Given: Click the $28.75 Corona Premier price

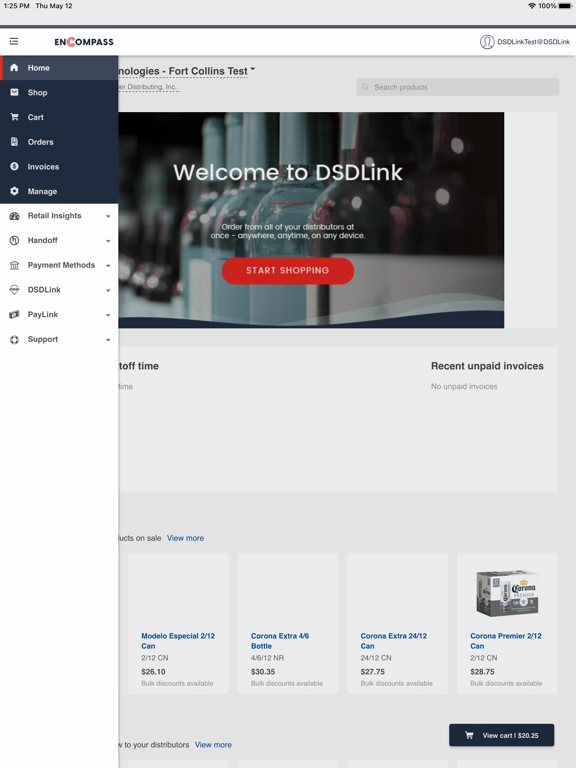Looking at the screenshot, I should click(482, 672).
